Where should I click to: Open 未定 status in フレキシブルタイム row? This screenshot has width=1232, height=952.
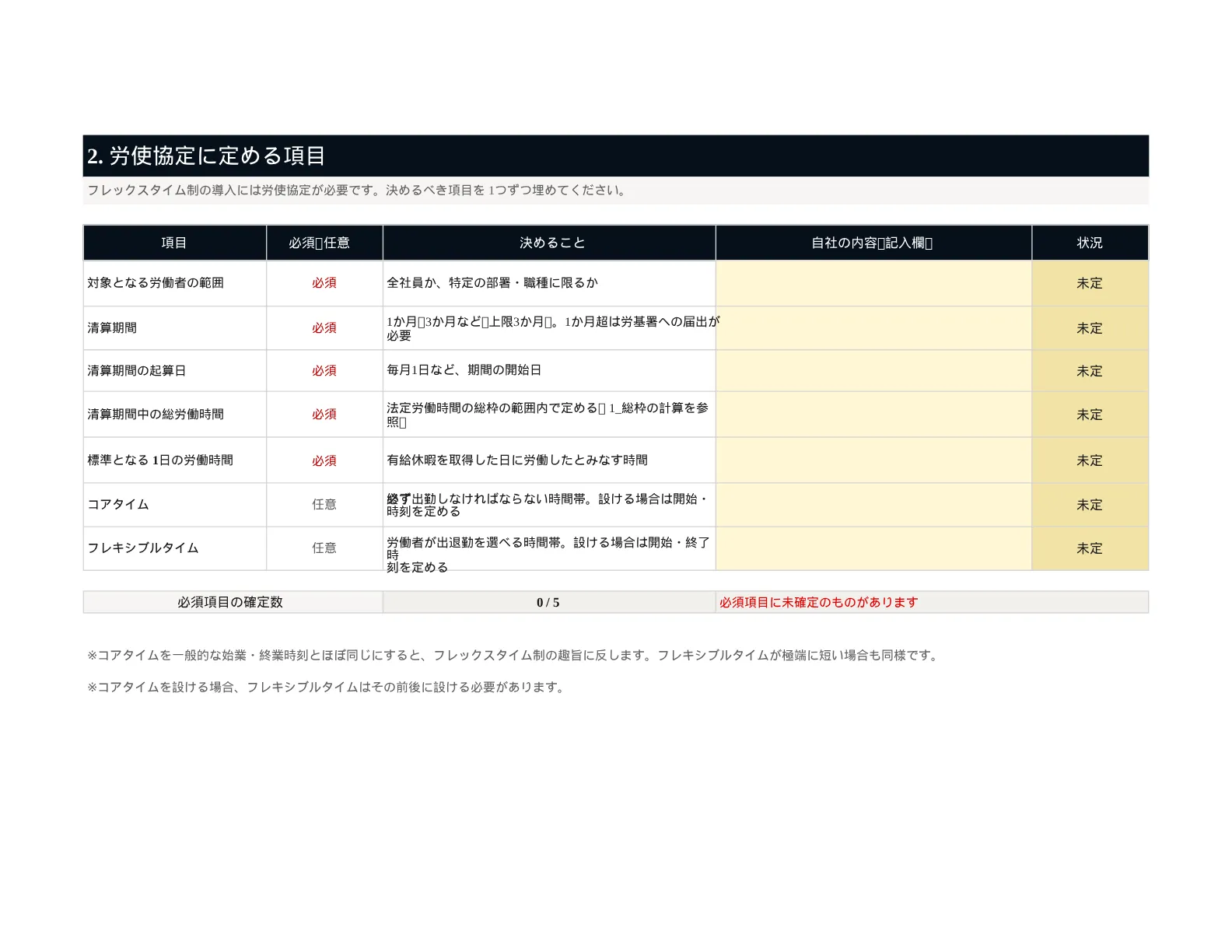coord(1090,548)
